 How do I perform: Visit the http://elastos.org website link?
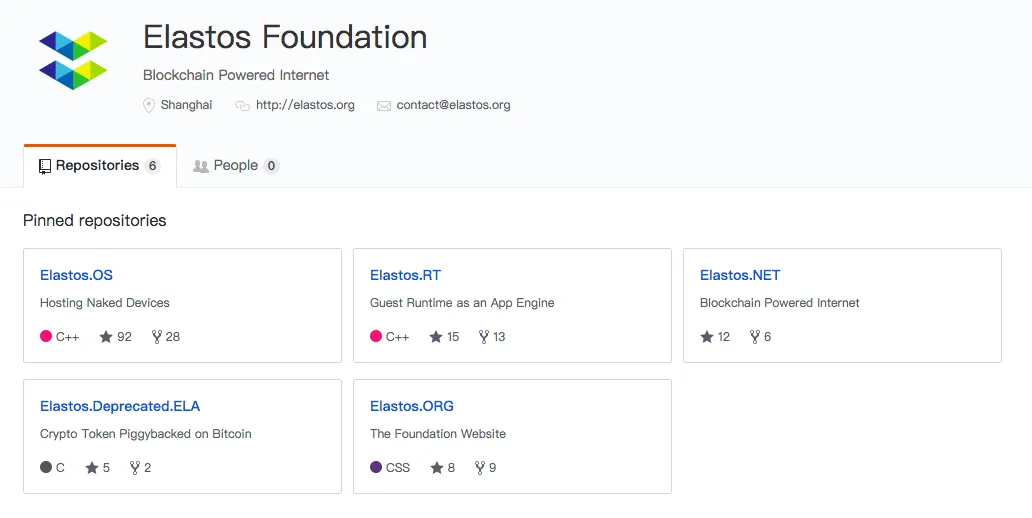click(x=305, y=105)
